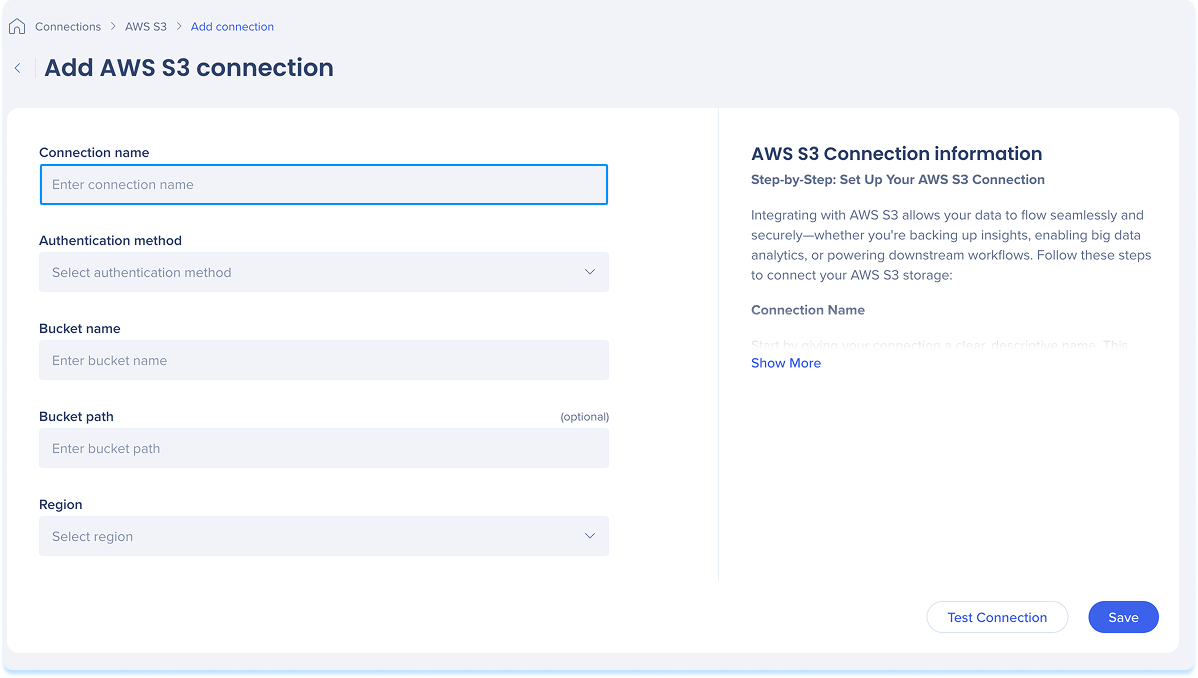Screen dimensions: 1198x678
Task: Click the Region label
Action: (x=60, y=504)
